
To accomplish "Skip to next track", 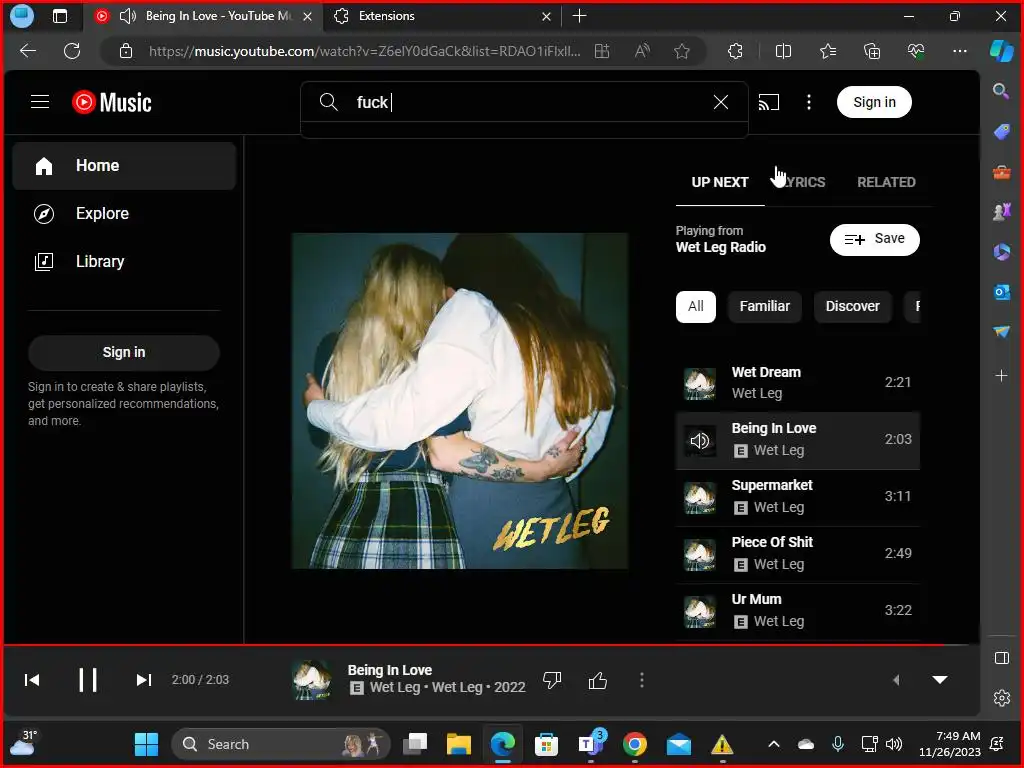I will tap(144, 680).
